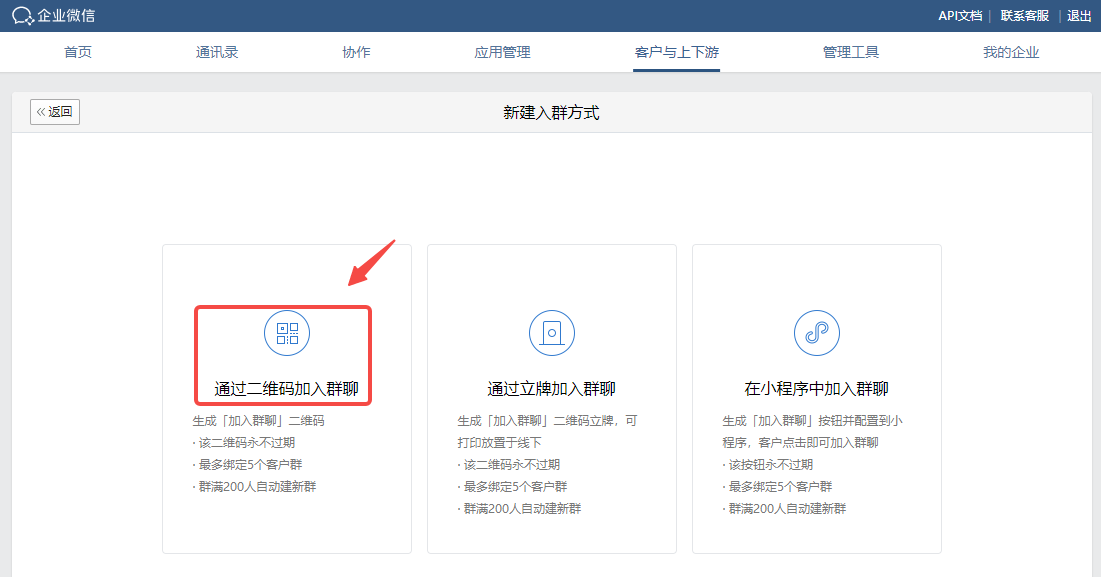This screenshot has height=577, width=1101.
Task: Open the 通讯录 tab
Action: tap(217, 52)
